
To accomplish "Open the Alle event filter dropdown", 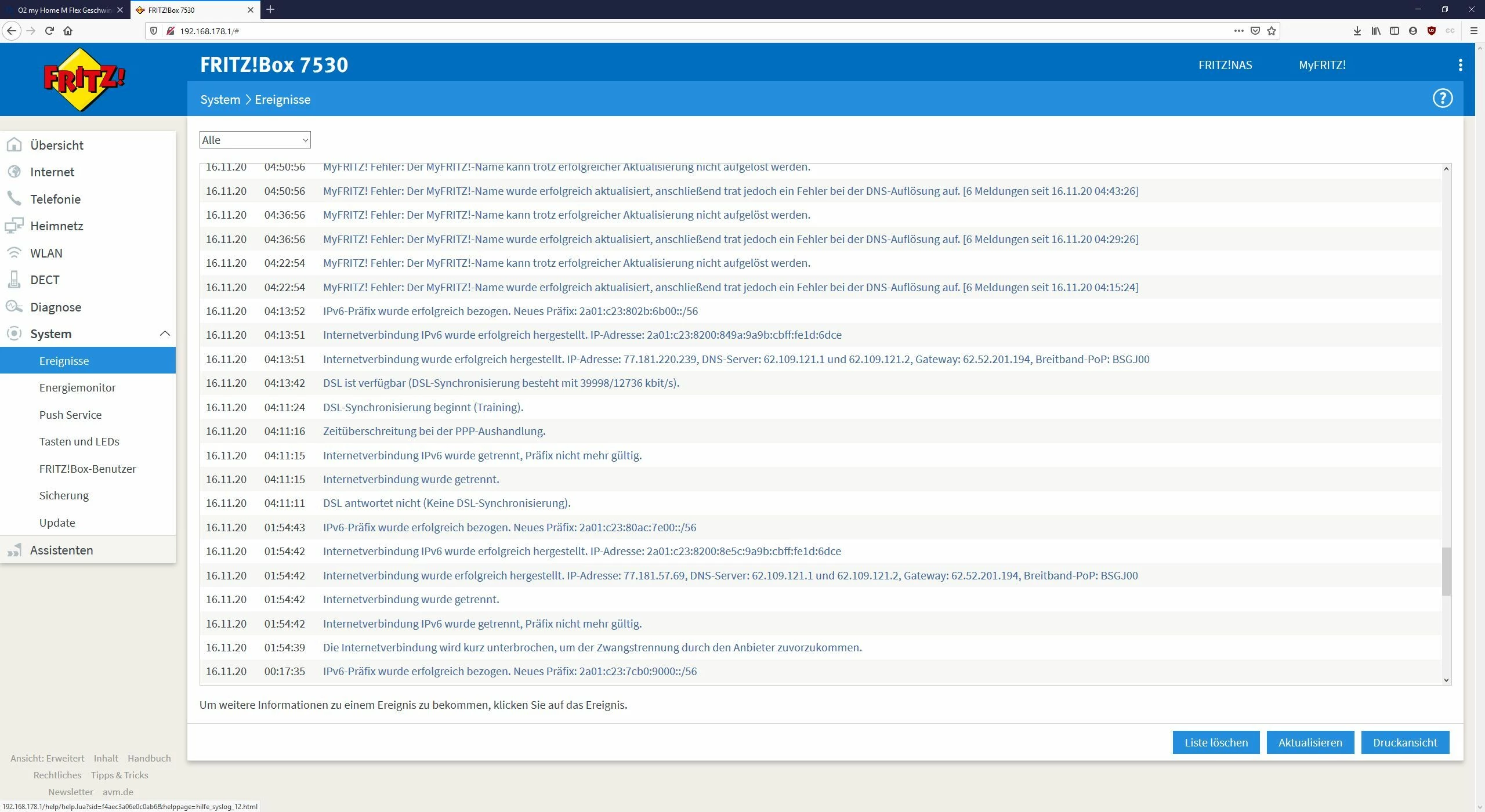I will (x=255, y=140).
